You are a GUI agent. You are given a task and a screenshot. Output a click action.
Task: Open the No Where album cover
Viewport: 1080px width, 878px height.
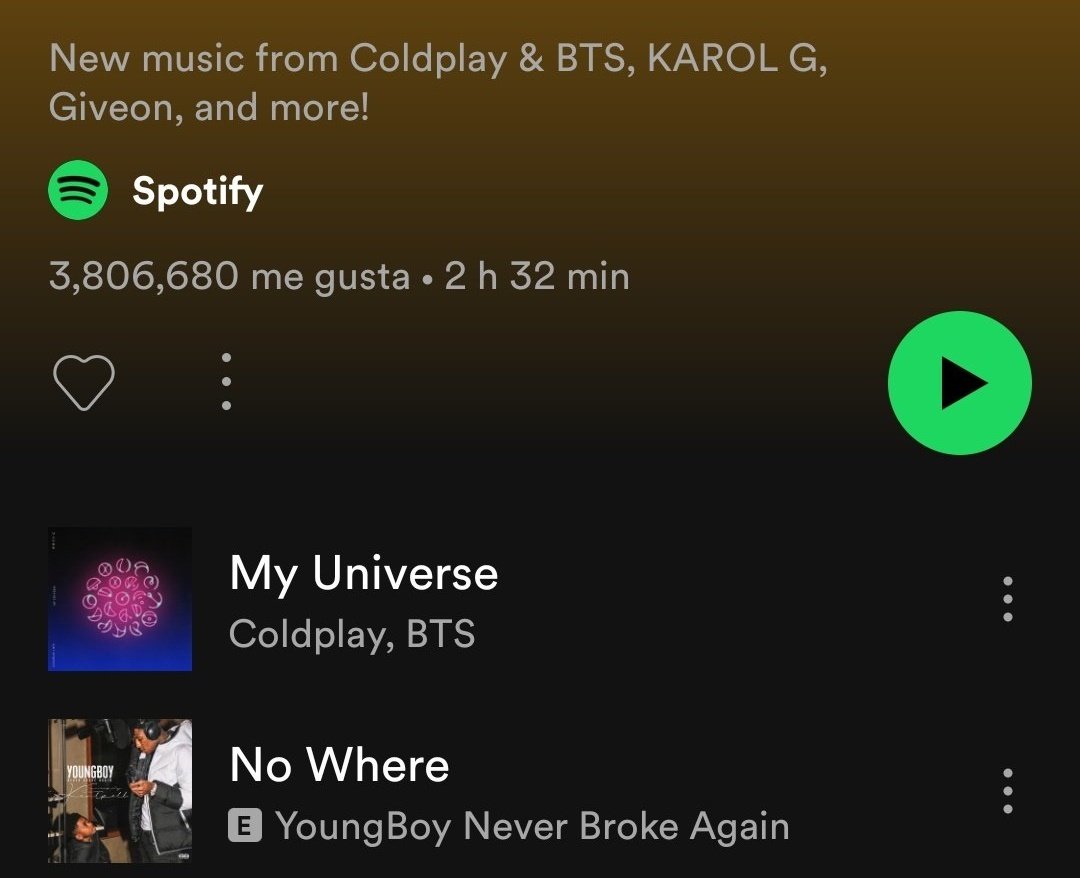pyautogui.click(x=120, y=791)
